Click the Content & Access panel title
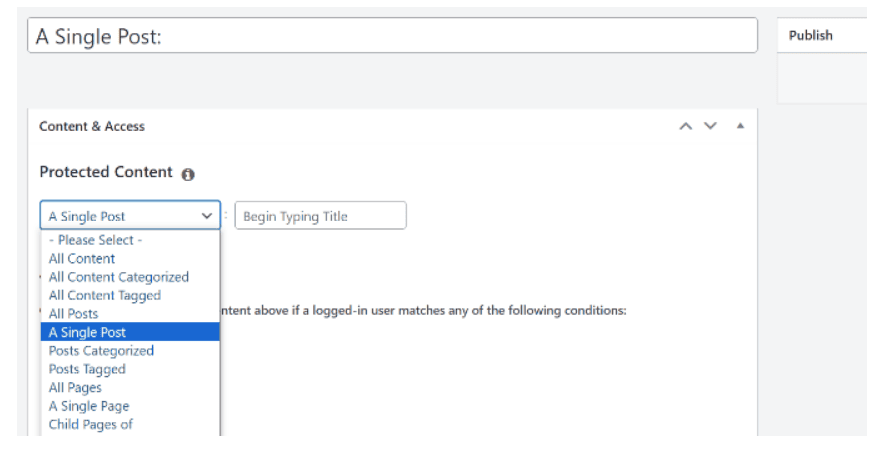The width and height of the screenshot is (883, 454). pyautogui.click(x=92, y=126)
